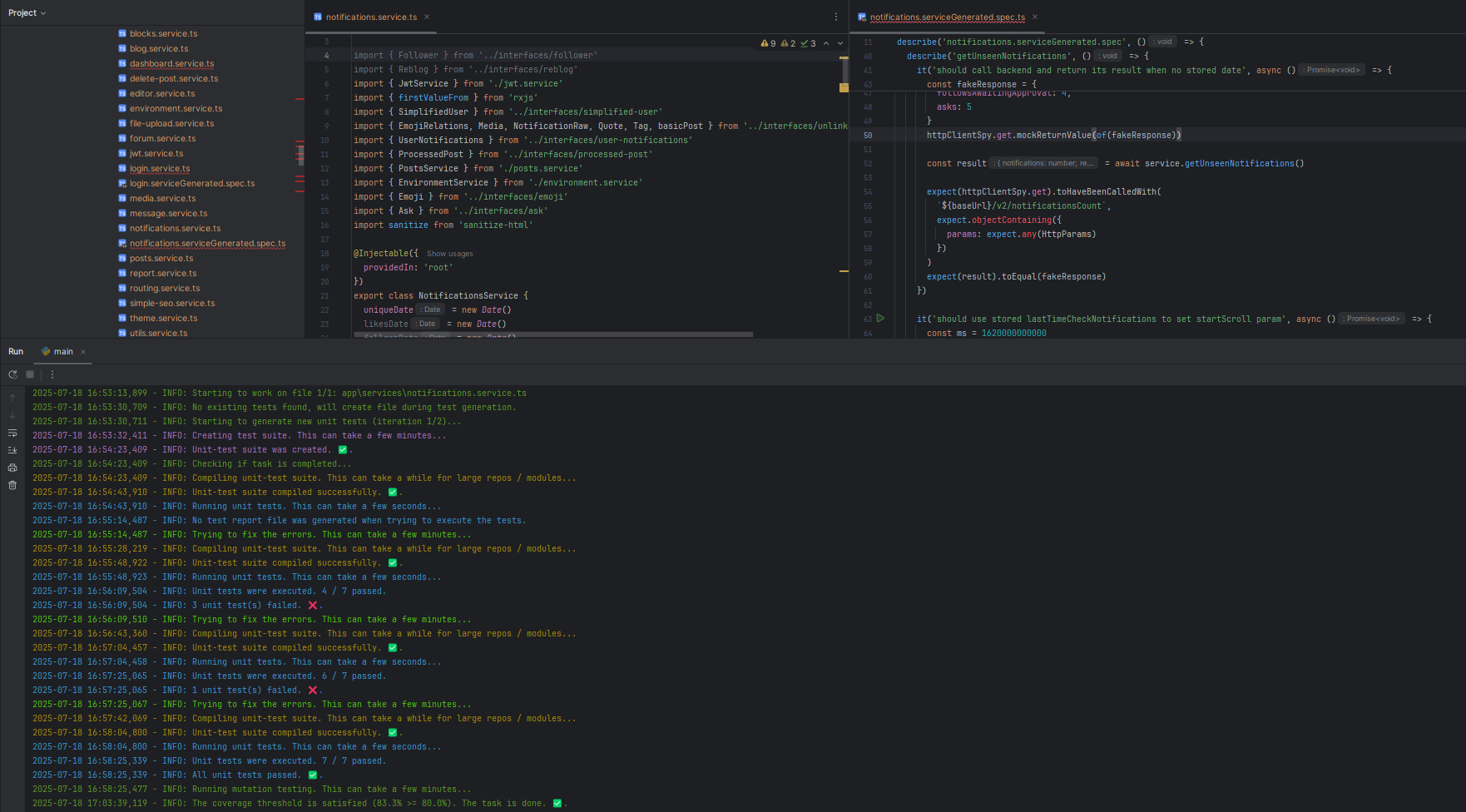Click Promise<void> hint on line 63

1371,319
